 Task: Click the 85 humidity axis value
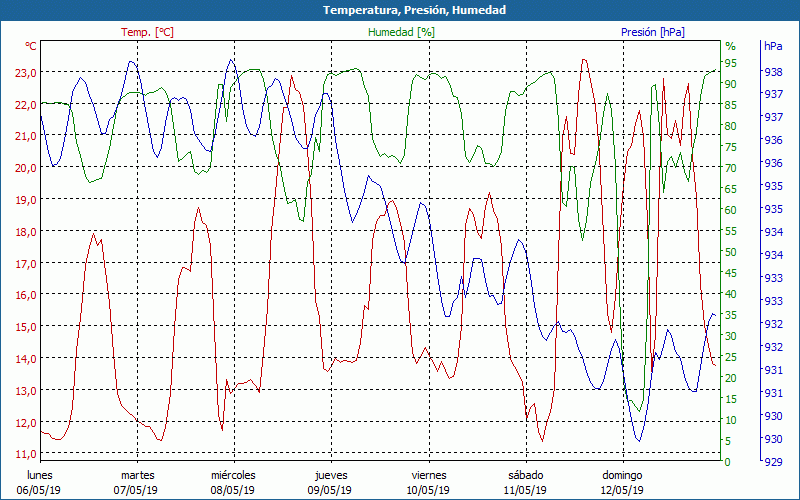point(731,105)
